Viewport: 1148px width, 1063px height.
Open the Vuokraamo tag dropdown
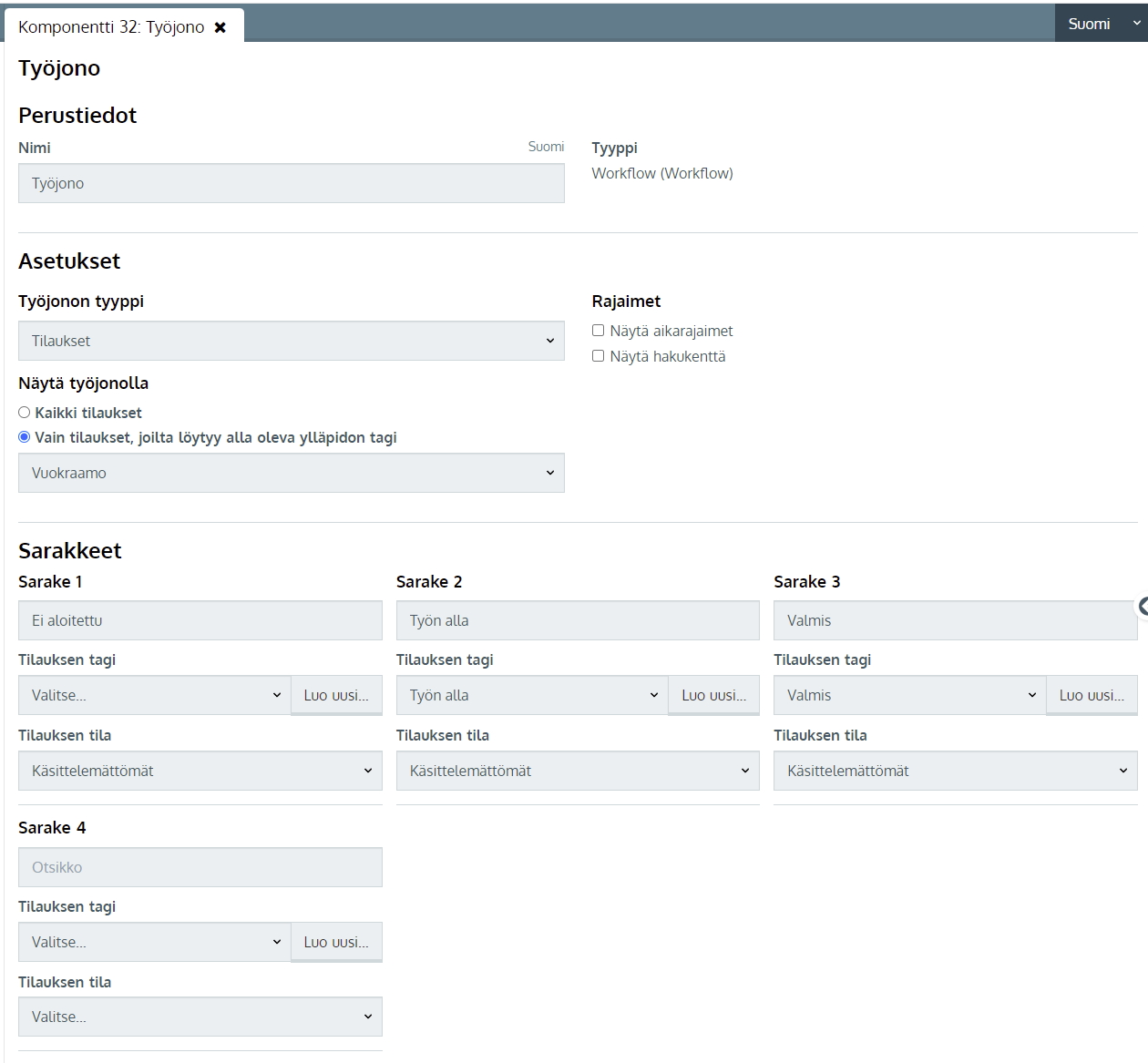click(292, 473)
